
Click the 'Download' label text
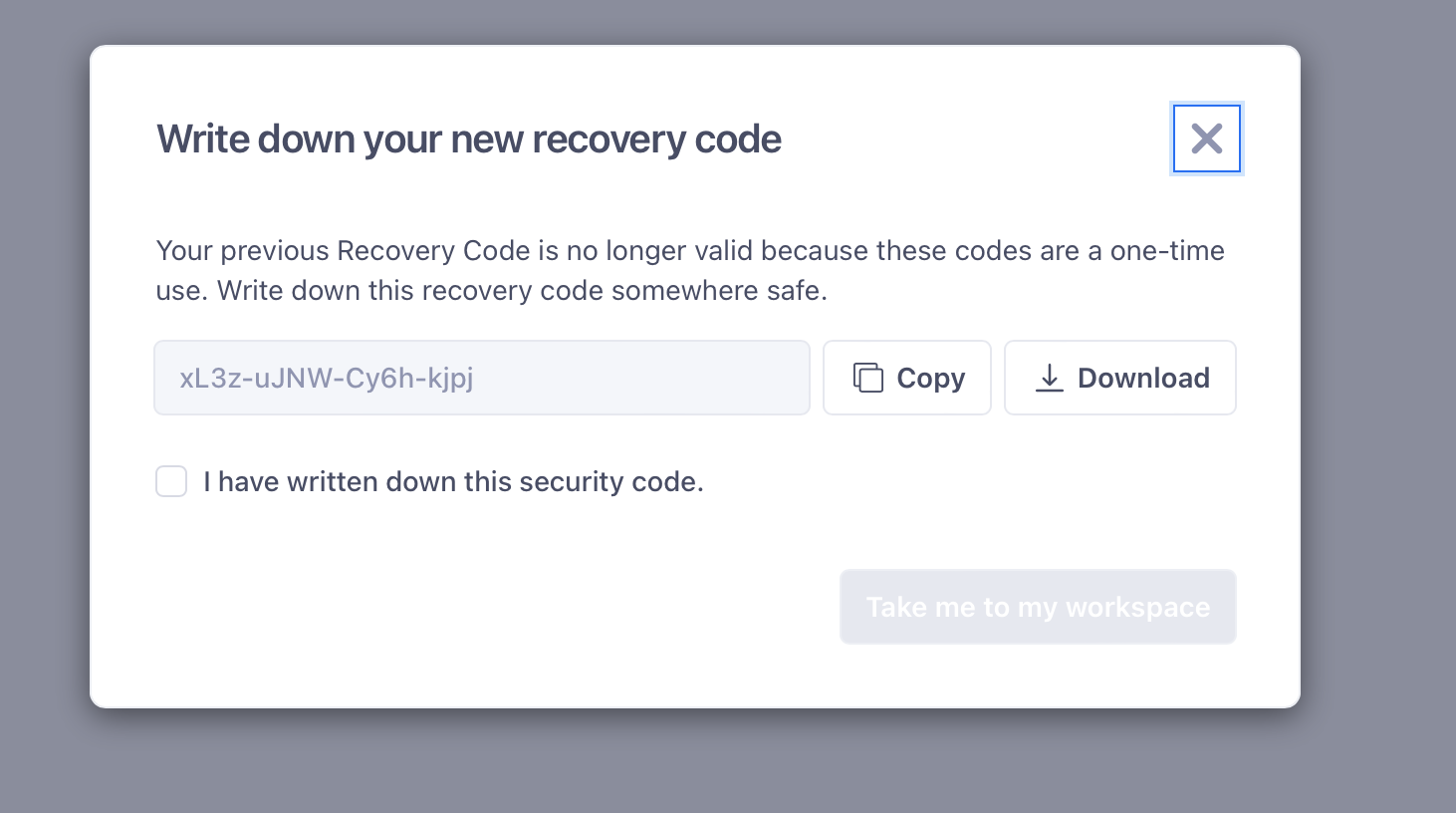tap(1143, 378)
